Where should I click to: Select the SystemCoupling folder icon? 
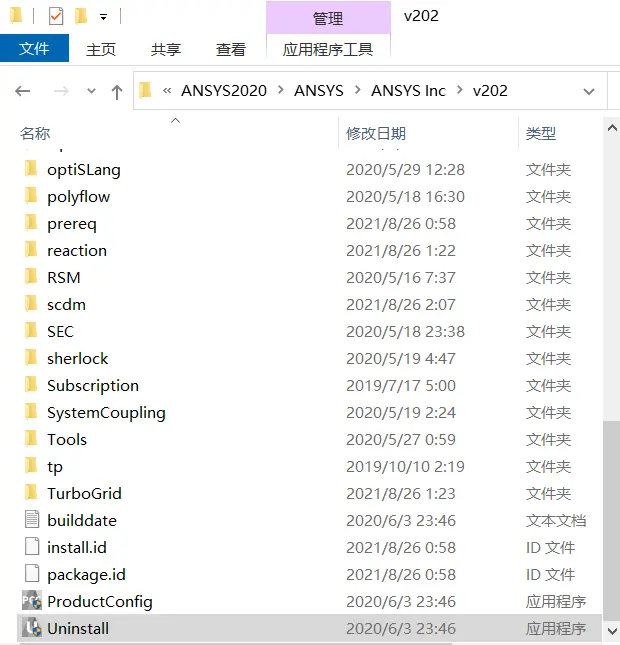click(31, 412)
